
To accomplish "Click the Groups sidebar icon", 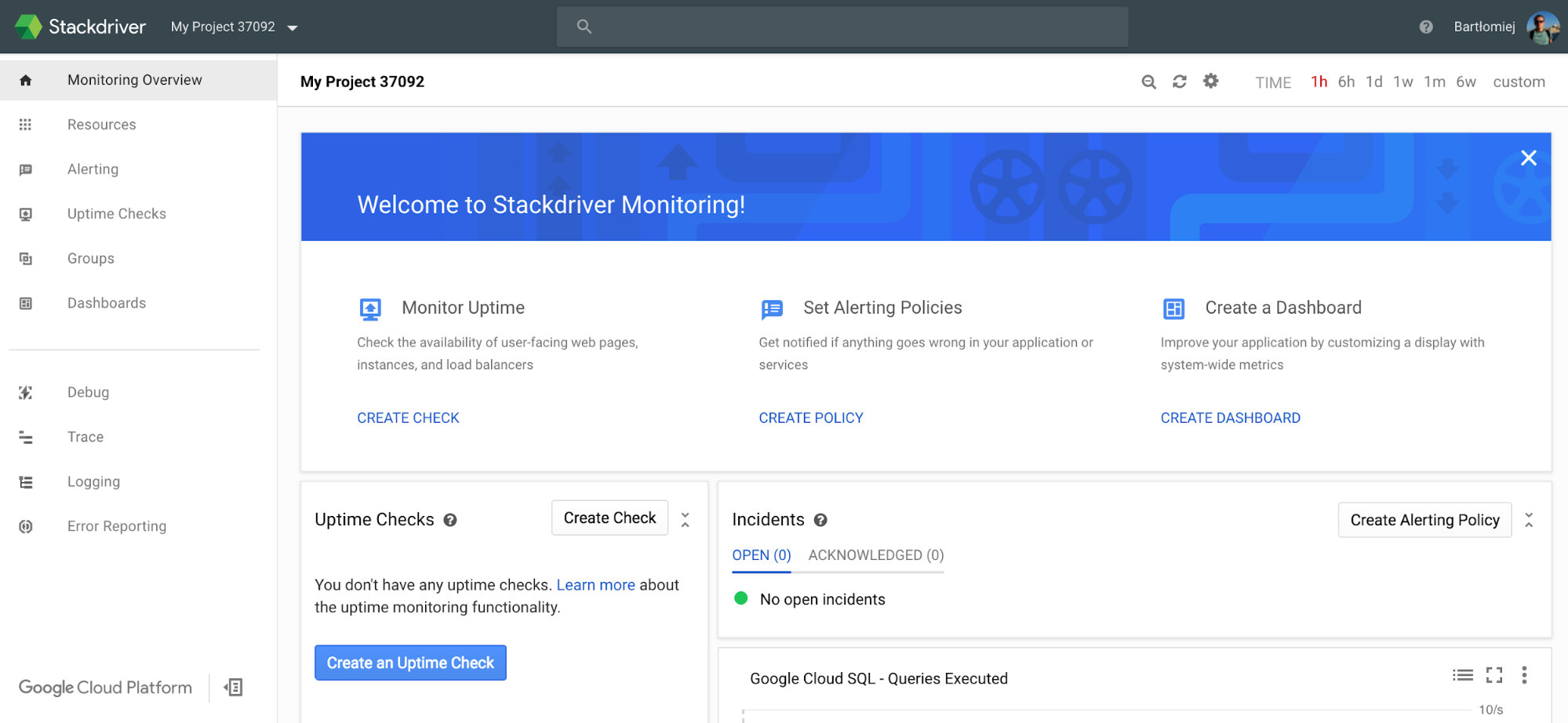I will tap(25, 259).
